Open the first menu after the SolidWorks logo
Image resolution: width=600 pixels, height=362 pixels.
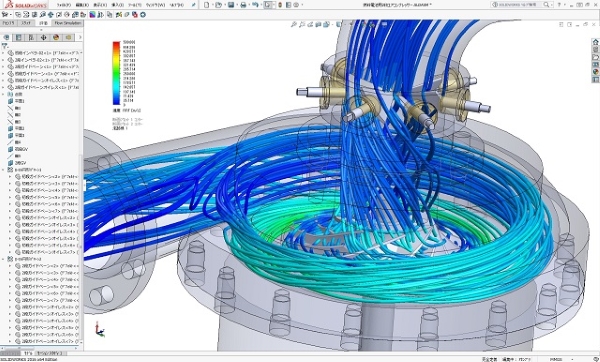coord(64,5)
